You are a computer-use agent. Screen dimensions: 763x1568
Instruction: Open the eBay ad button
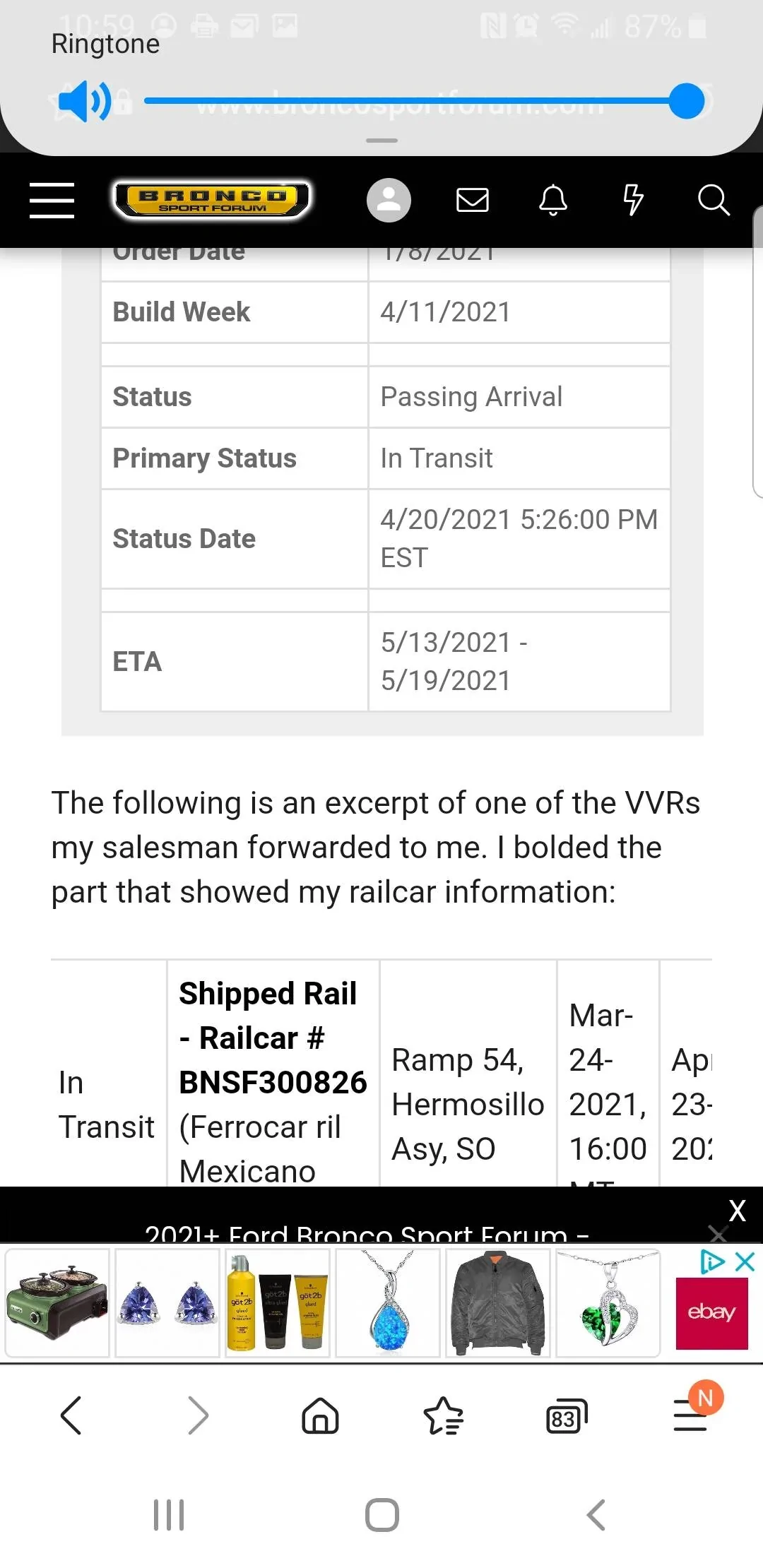click(711, 1312)
